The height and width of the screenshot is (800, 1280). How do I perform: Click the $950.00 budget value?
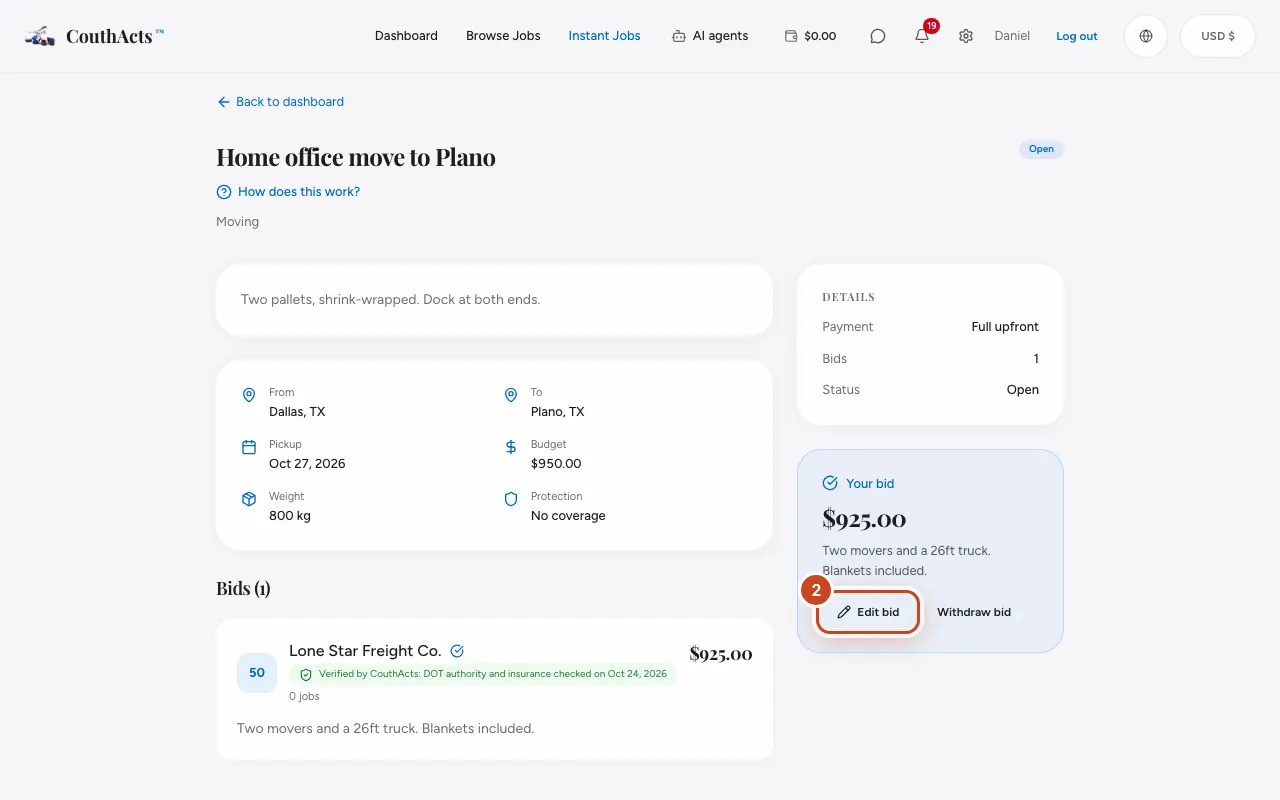556,464
